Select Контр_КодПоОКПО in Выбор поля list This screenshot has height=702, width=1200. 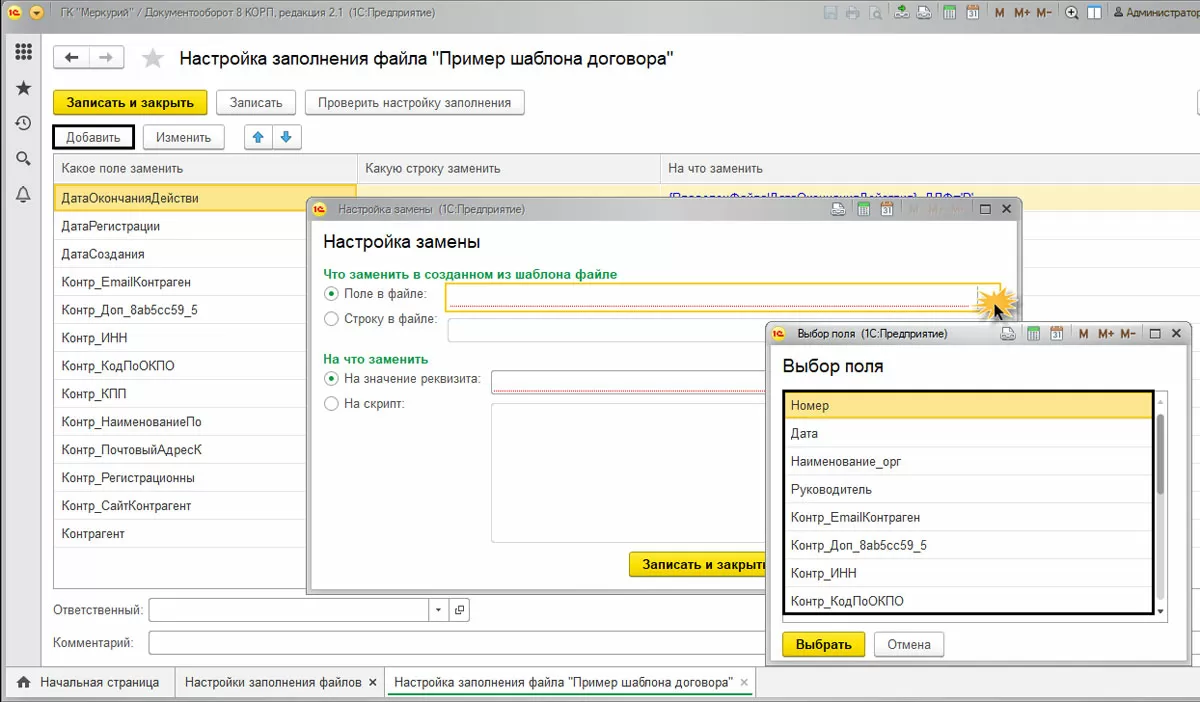968,600
